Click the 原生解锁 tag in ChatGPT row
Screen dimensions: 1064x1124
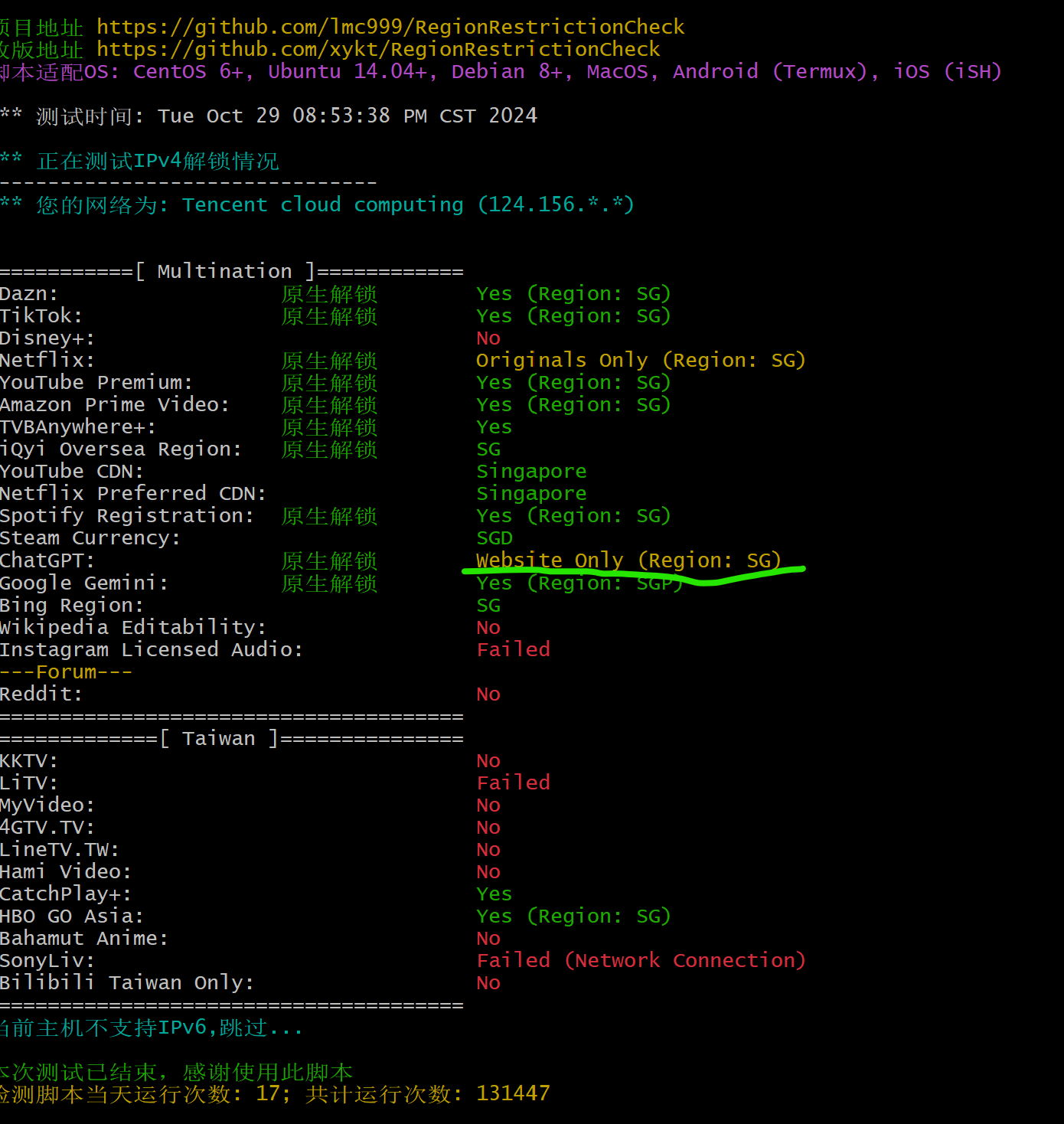(x=329, y=560)
